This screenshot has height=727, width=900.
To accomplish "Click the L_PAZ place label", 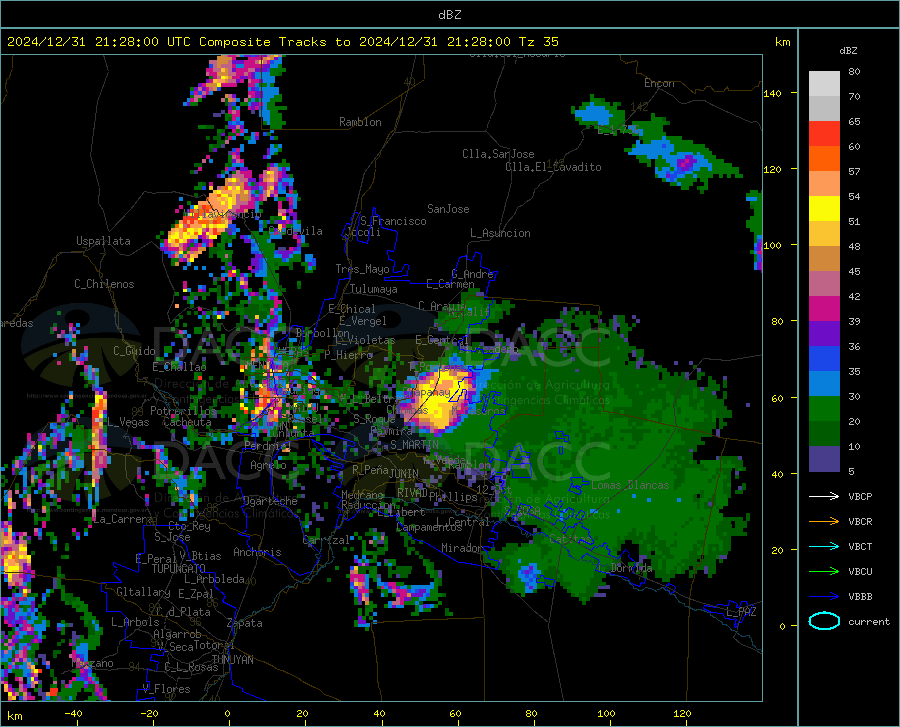I will coord(741,612).
